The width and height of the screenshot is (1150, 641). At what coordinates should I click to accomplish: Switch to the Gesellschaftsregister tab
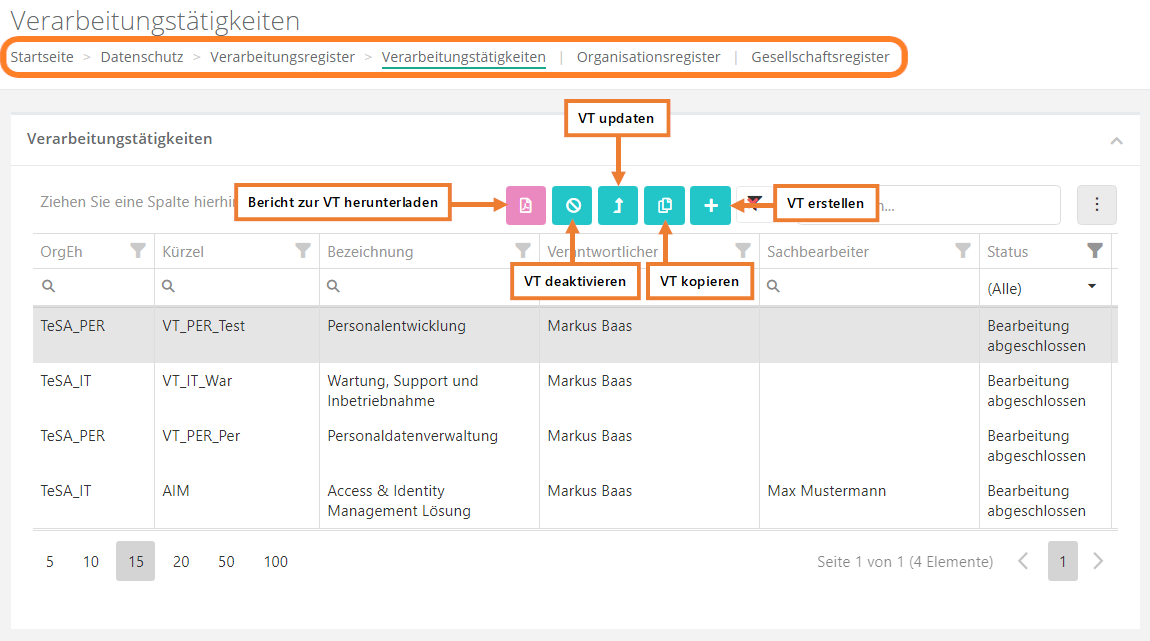[820, 57]
